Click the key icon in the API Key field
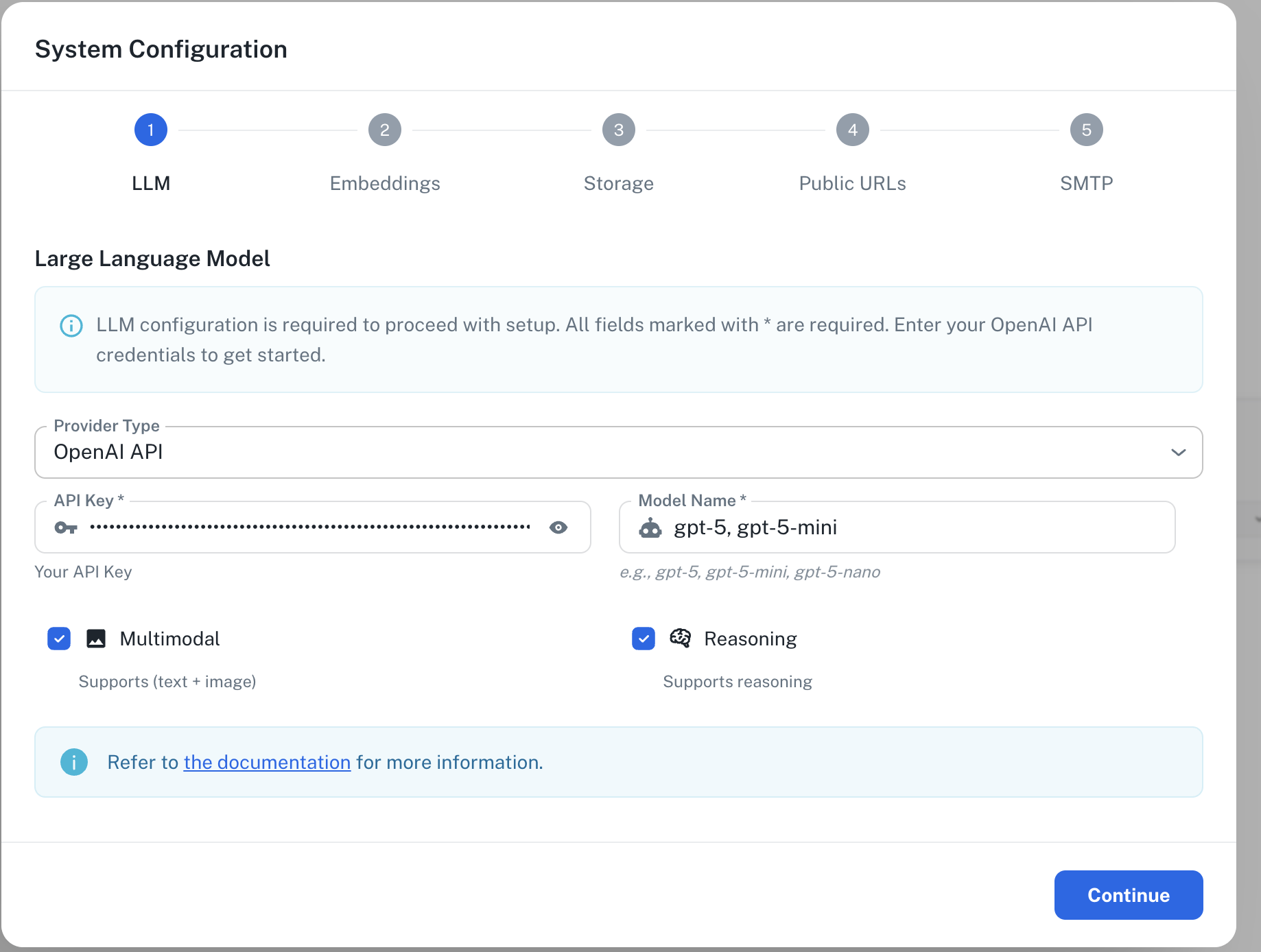This screenshot has height=952, width=1261. coord(66,527)
